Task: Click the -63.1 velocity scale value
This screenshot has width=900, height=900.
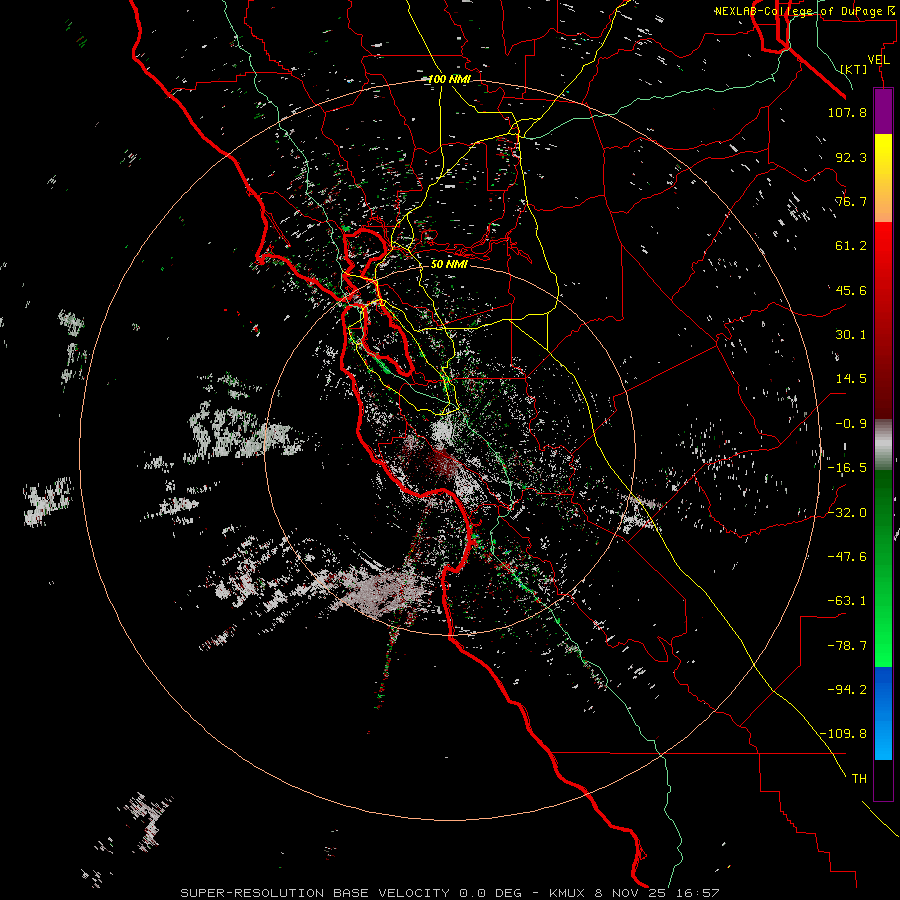Action: pyautogui.click(x=847, y=601)
